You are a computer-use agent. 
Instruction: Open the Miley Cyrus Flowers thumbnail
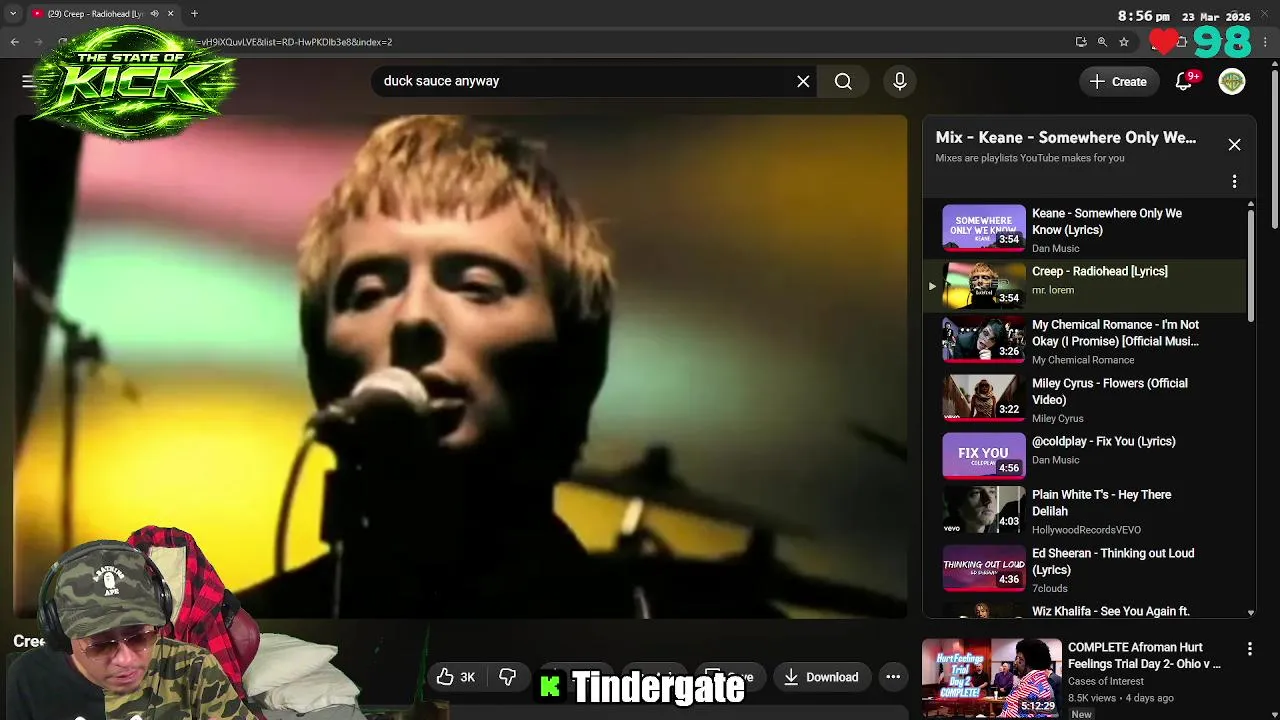pyautogui.click(x=984, y=398)
